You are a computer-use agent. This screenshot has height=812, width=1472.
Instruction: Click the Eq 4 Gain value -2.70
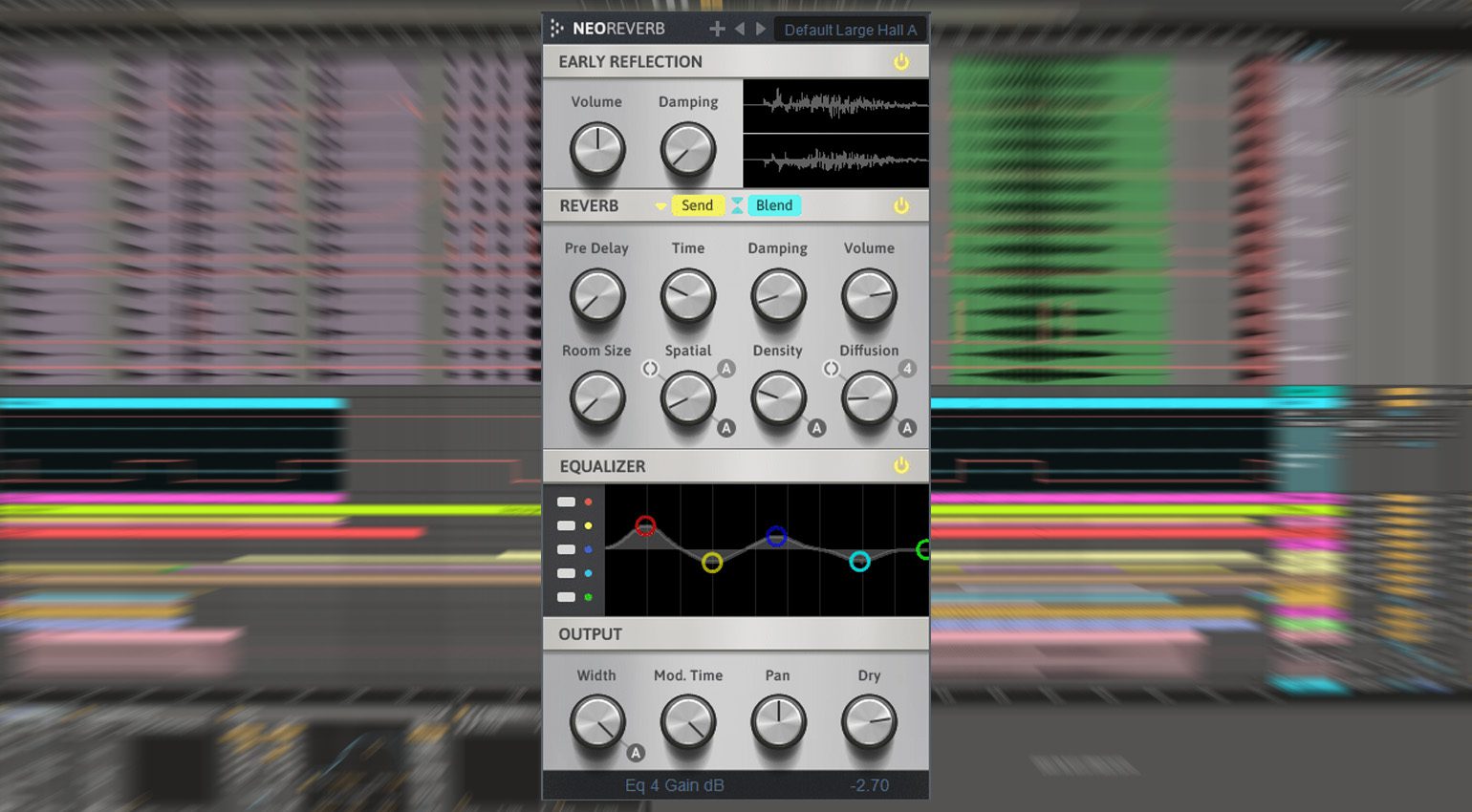tap(869, 785)
